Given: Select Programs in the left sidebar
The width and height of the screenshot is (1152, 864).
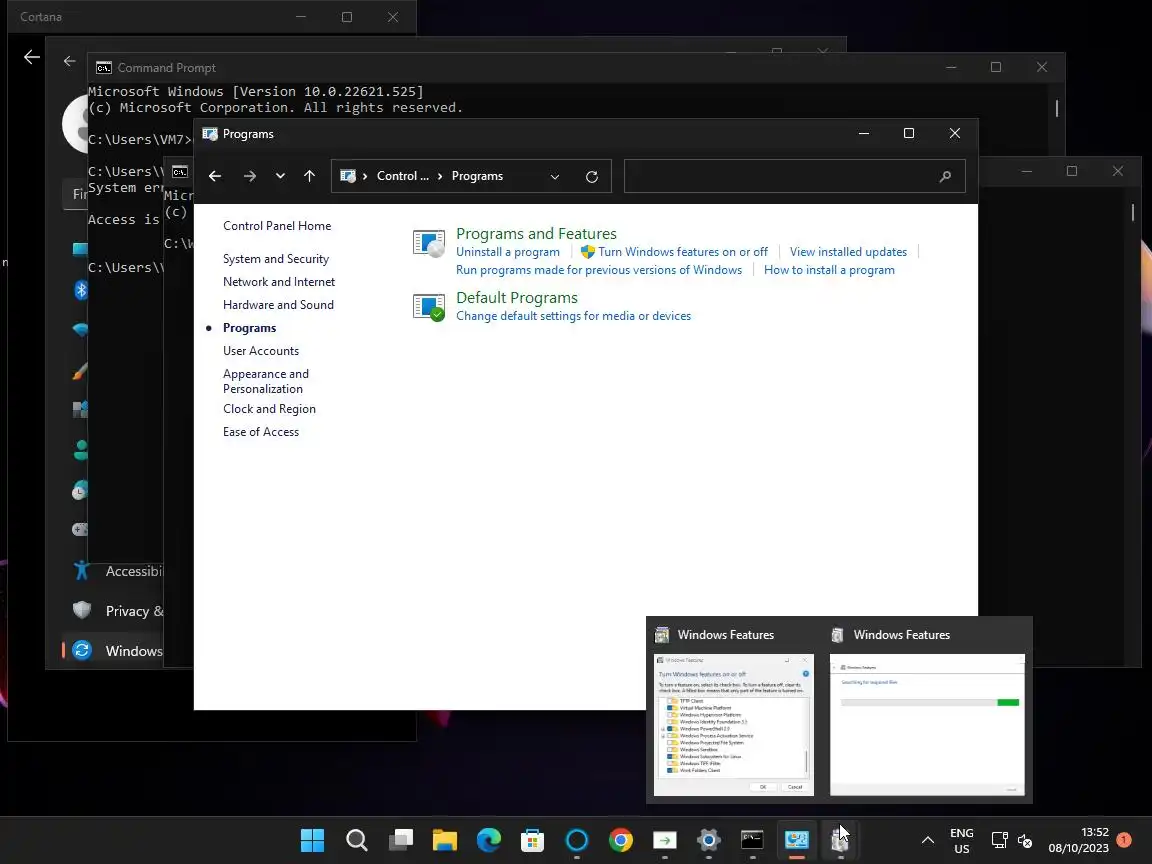Looking at the screenshot, I should [250, 328].
